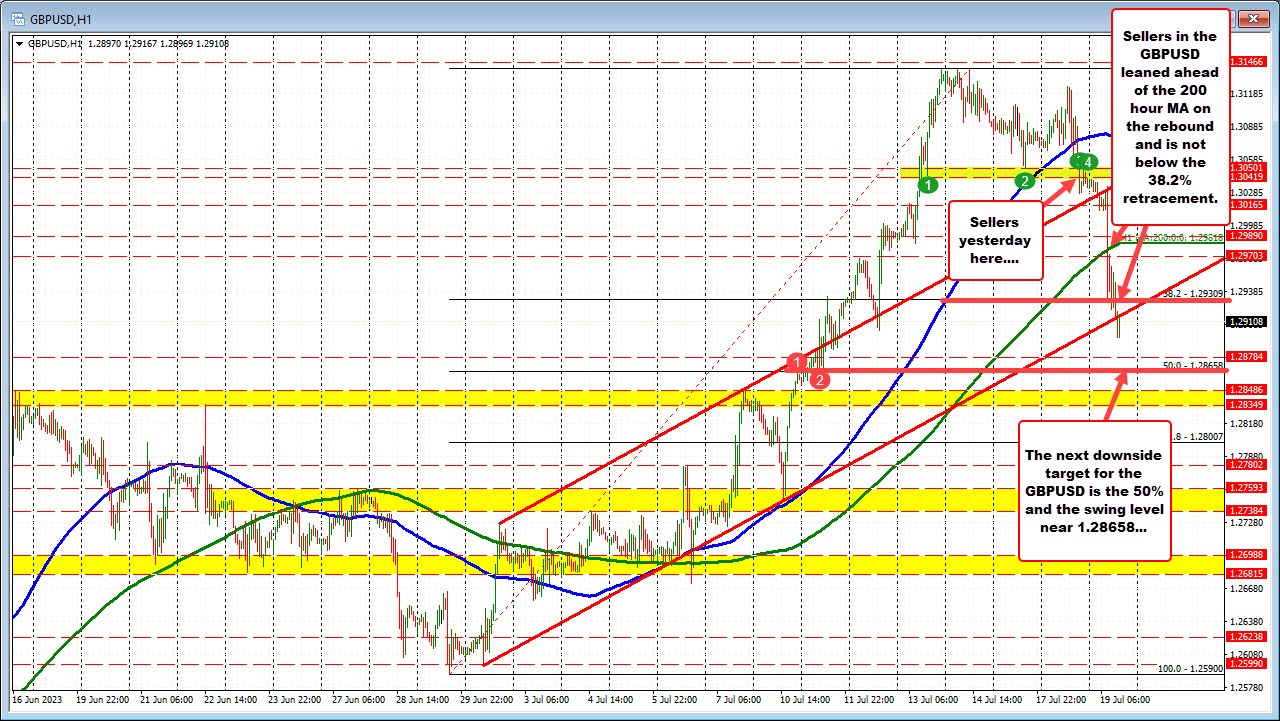The width and height of the screenshot is (1280, 721).
Task: Select the 1.29703 red price label
Action: click(1247, 256)
